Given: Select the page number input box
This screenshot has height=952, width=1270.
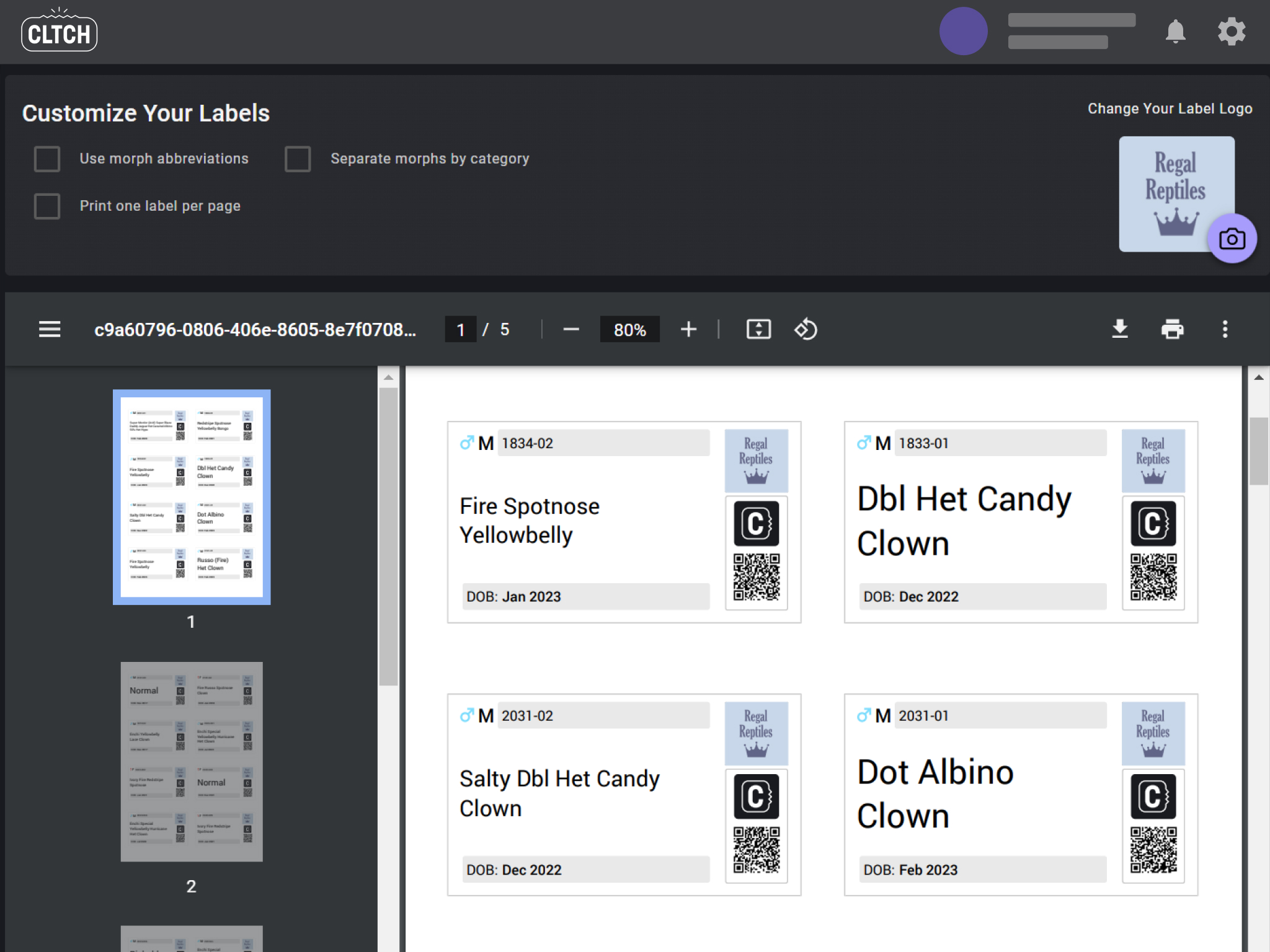Looking at the screenshot, I should pos(460,329).
